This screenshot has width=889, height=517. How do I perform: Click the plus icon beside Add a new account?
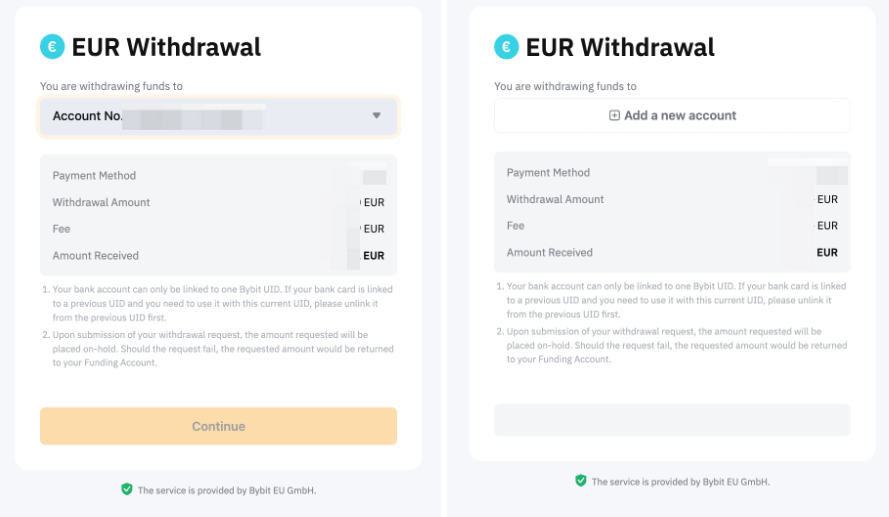click(614, 116)
